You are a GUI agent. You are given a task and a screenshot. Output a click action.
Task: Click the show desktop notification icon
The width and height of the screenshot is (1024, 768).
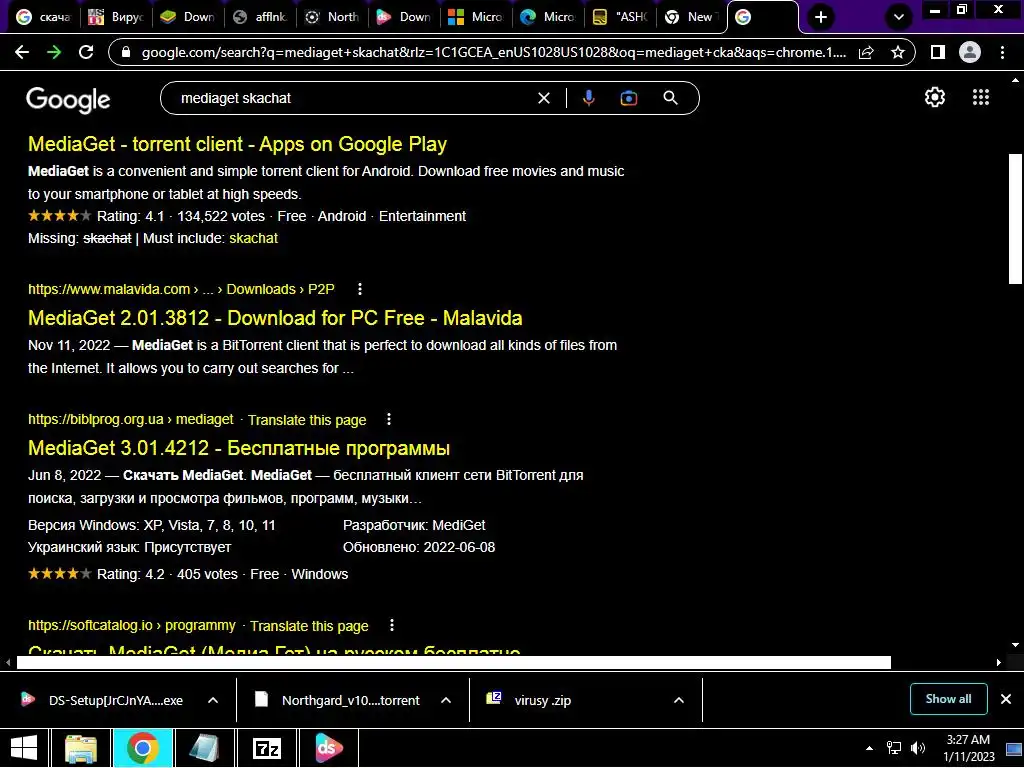tap(1014, 748)
